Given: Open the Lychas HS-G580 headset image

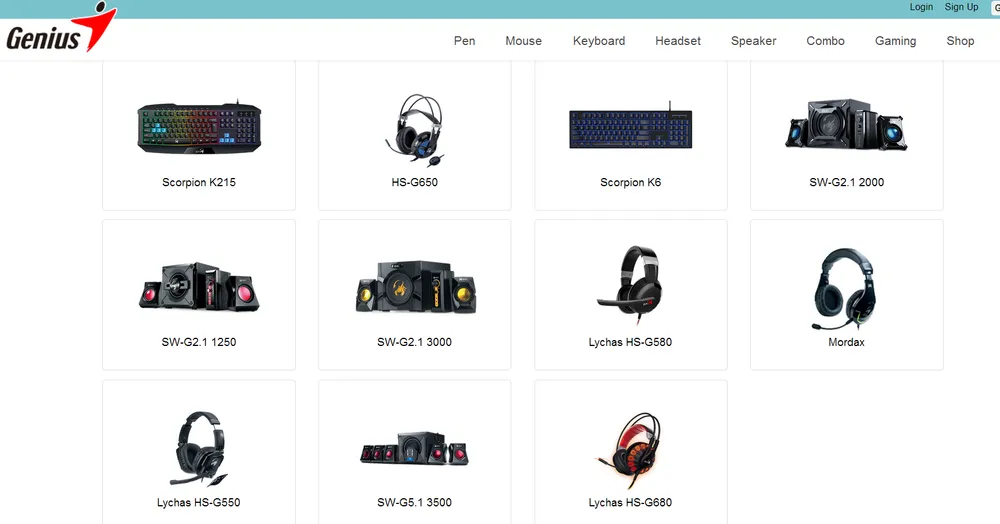Looking at the screenshot, I should tap(631, 285).
